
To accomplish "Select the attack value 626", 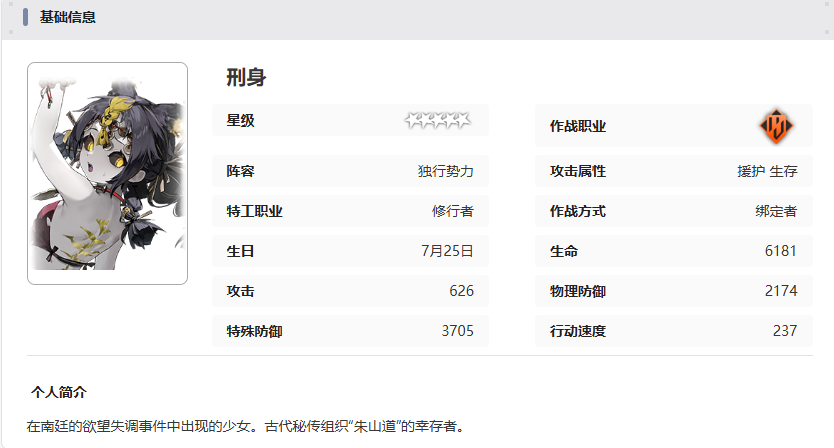I will point(461,291).
